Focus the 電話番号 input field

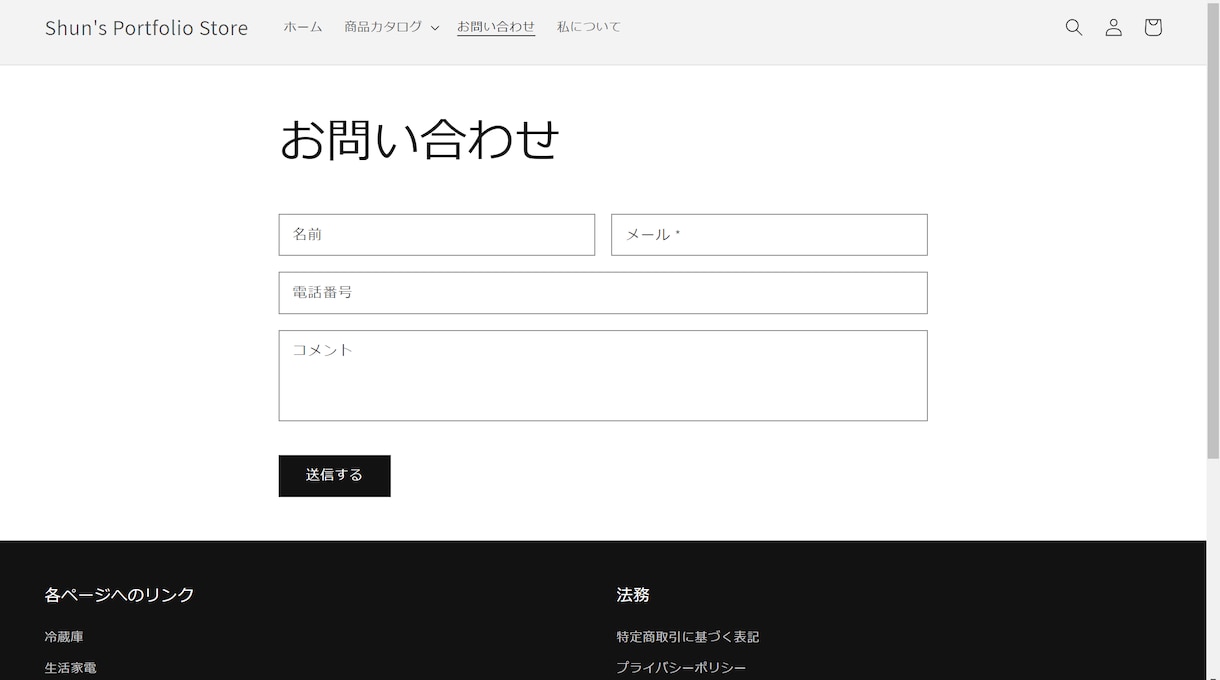pyautogui.click(x=603, y=292)
